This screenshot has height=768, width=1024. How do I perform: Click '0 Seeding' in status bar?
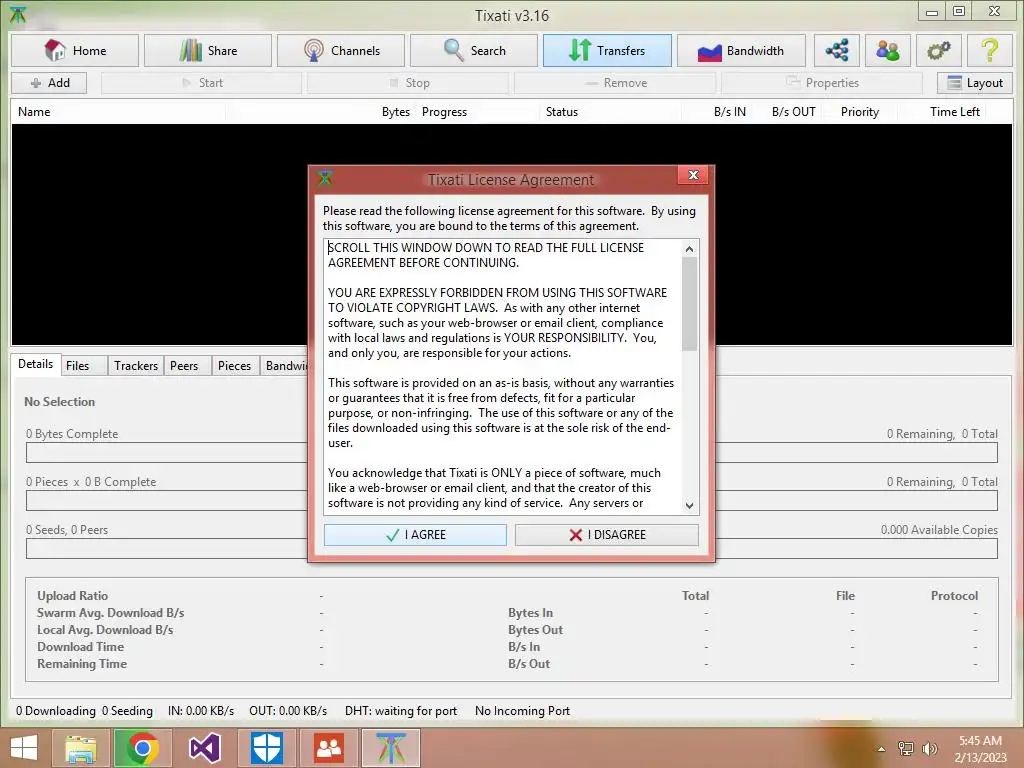tap(127, 711)
